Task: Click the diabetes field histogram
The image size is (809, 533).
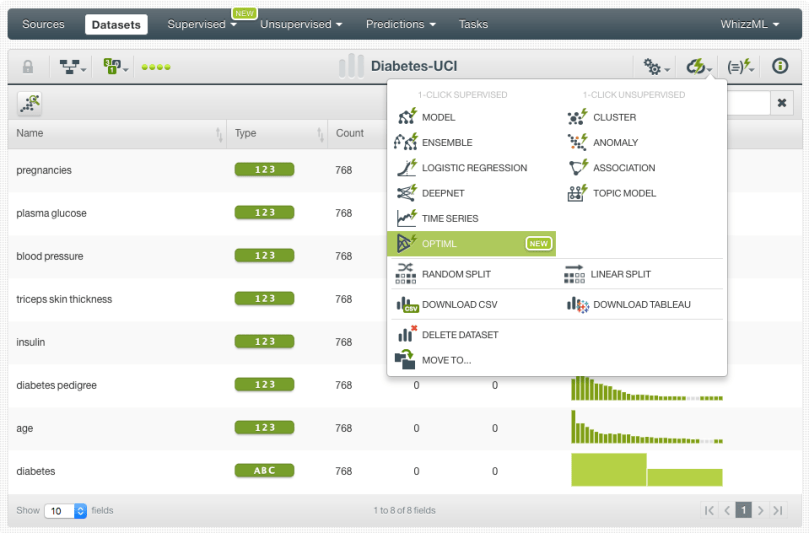Action: coord(646,470)
